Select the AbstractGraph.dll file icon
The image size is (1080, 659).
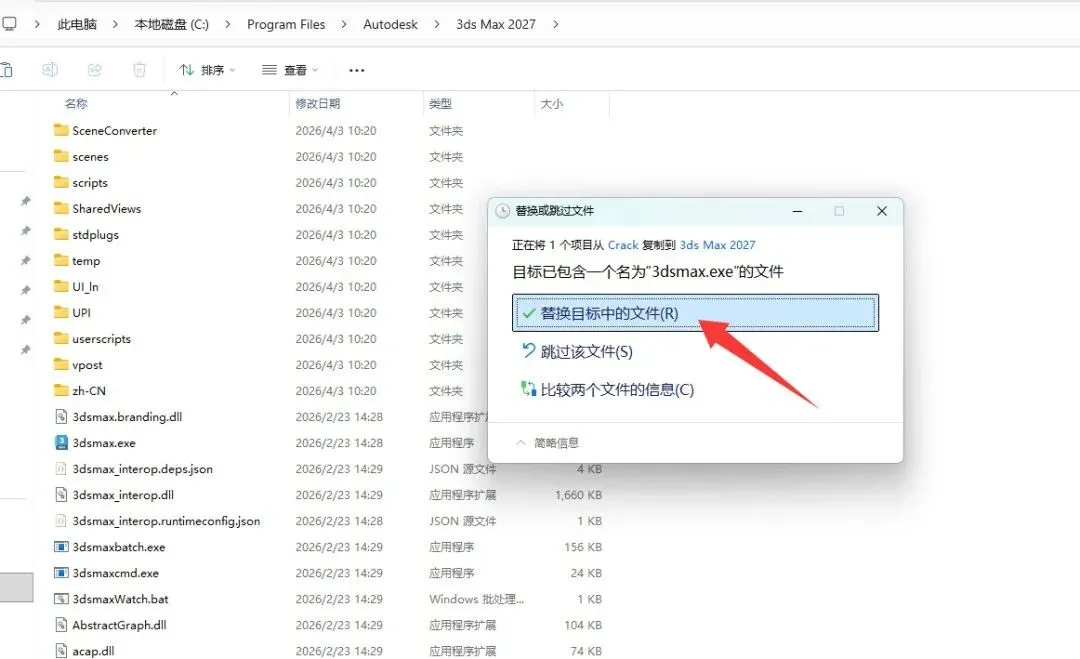pyautogui.click(x=61, y=625)
